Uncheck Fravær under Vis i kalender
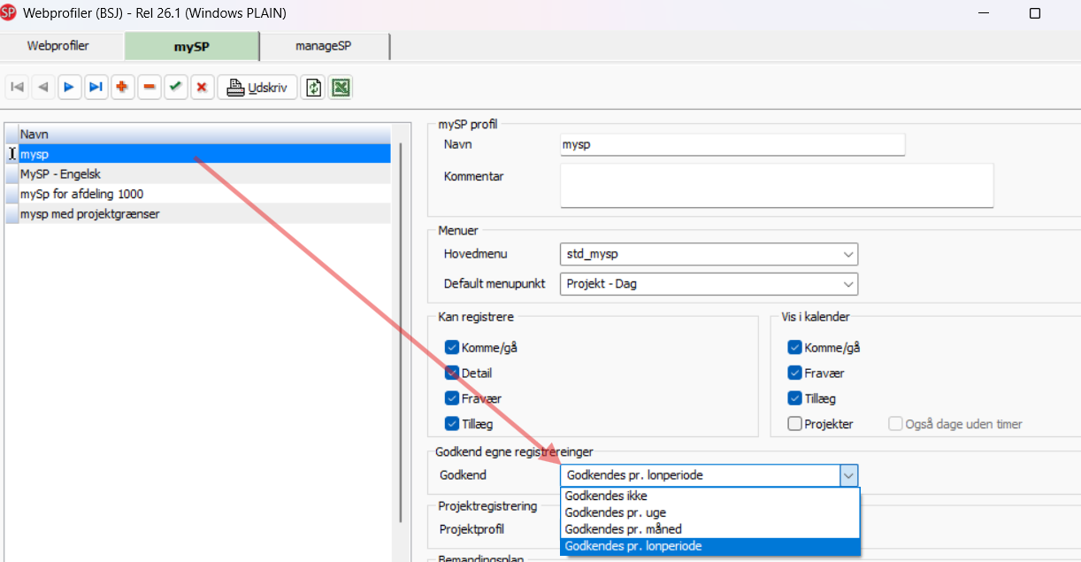Viewport: 1081px width, 562px height. pyautogui.click(x=794, y=373)
